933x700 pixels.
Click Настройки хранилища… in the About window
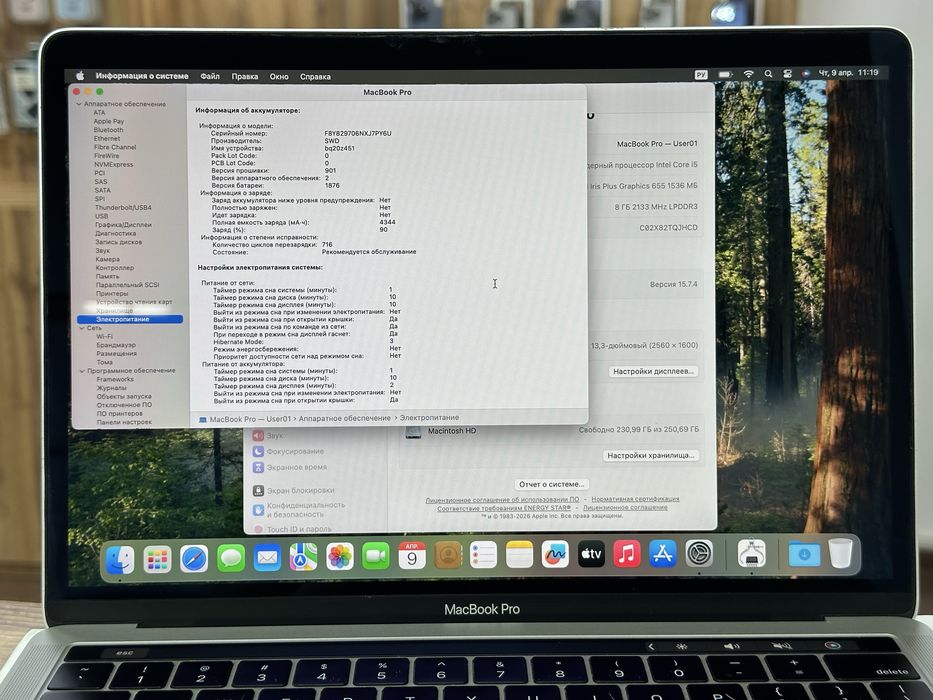tap(650, 455)
